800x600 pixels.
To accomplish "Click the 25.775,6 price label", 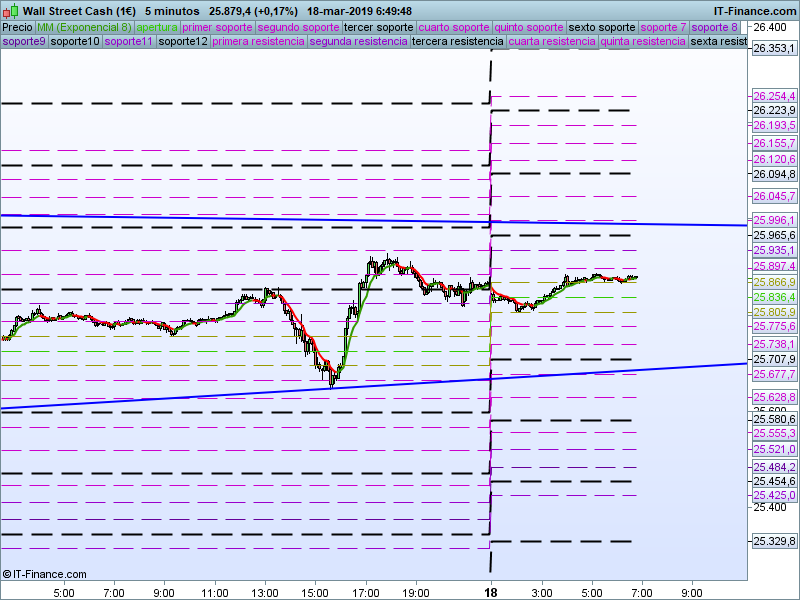I will click(774, 326).
